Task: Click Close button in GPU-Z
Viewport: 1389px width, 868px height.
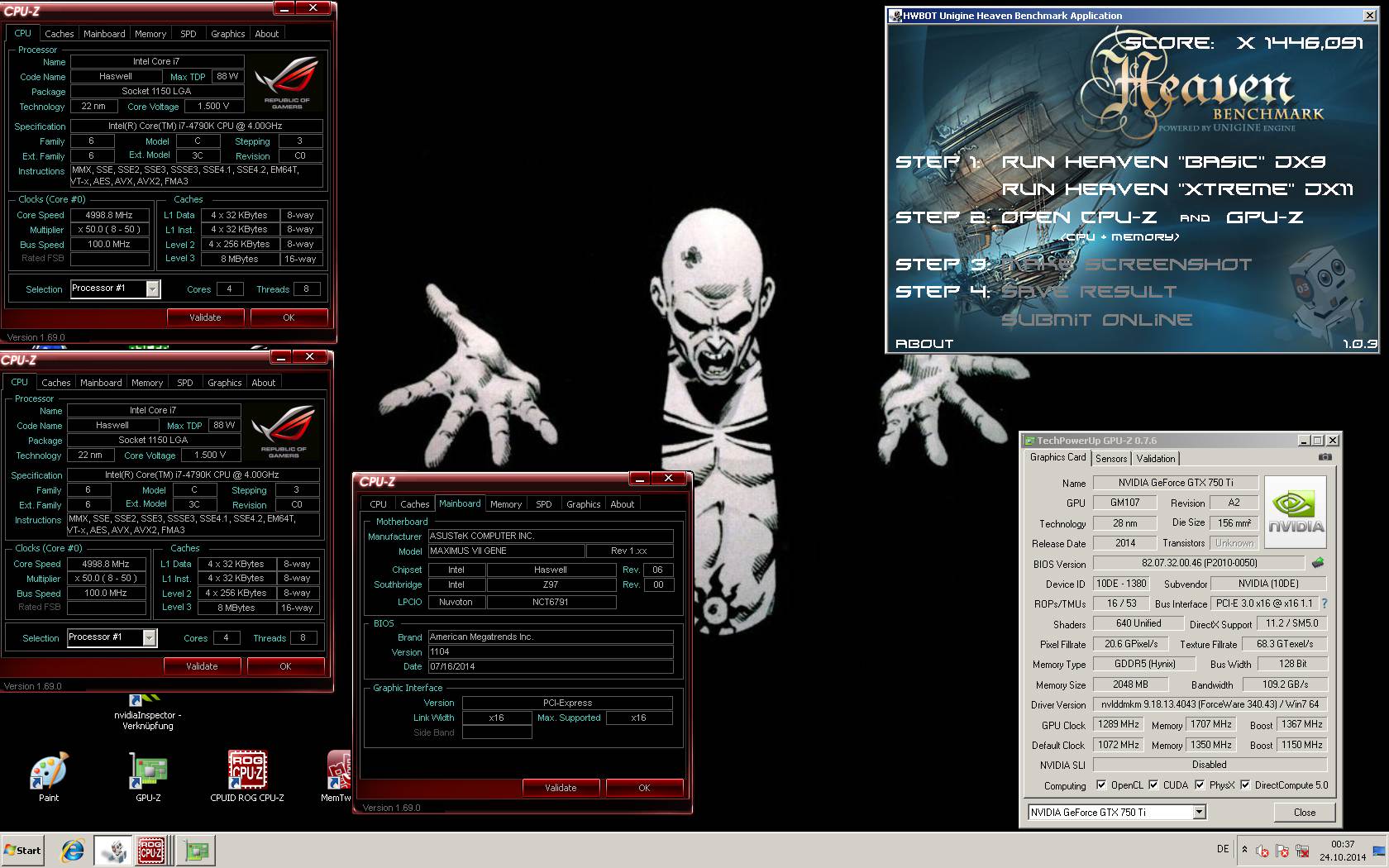Action: tap(1305, 812)
